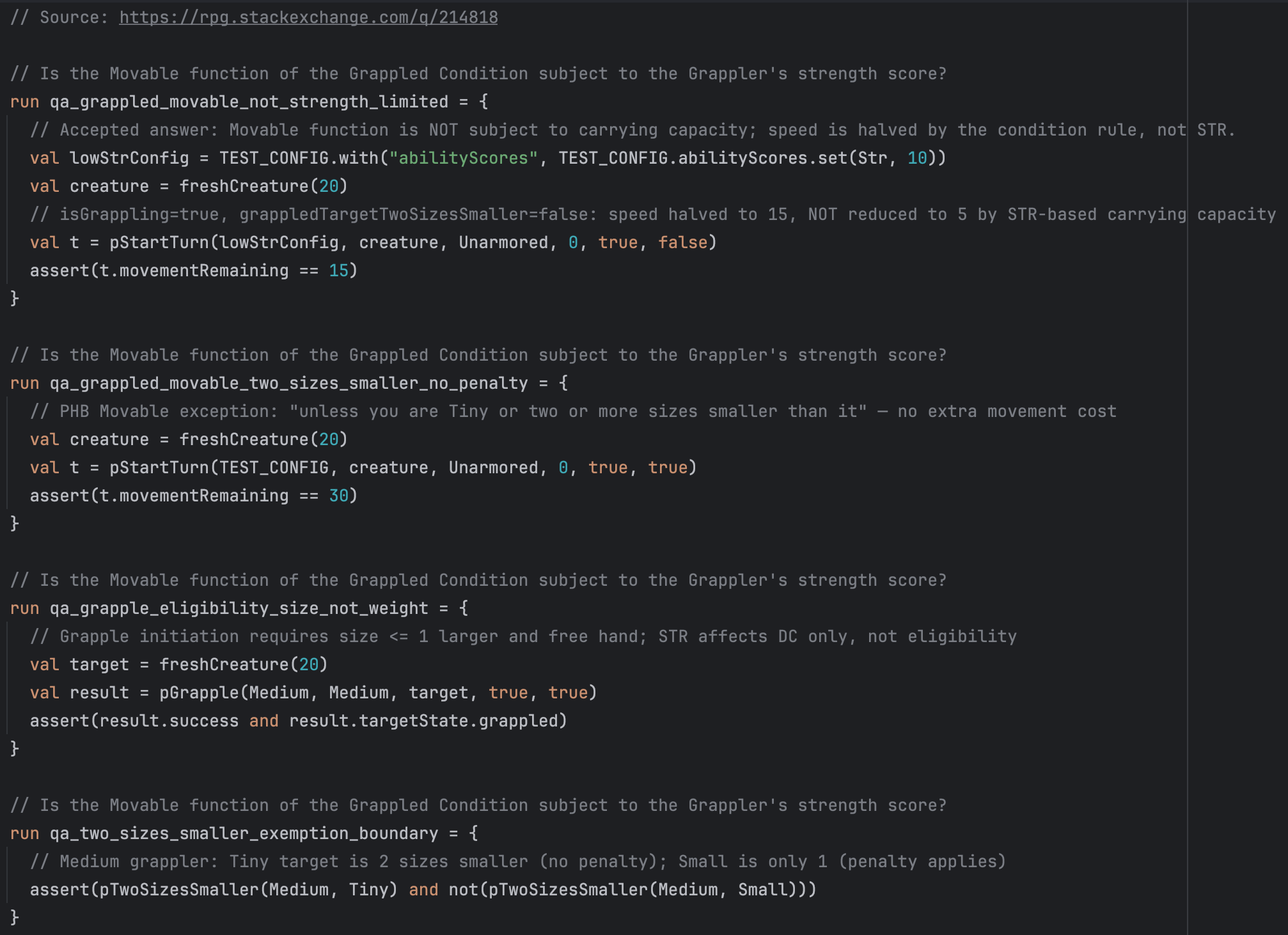Click the underlined URL in the source comment

[307, 17]
